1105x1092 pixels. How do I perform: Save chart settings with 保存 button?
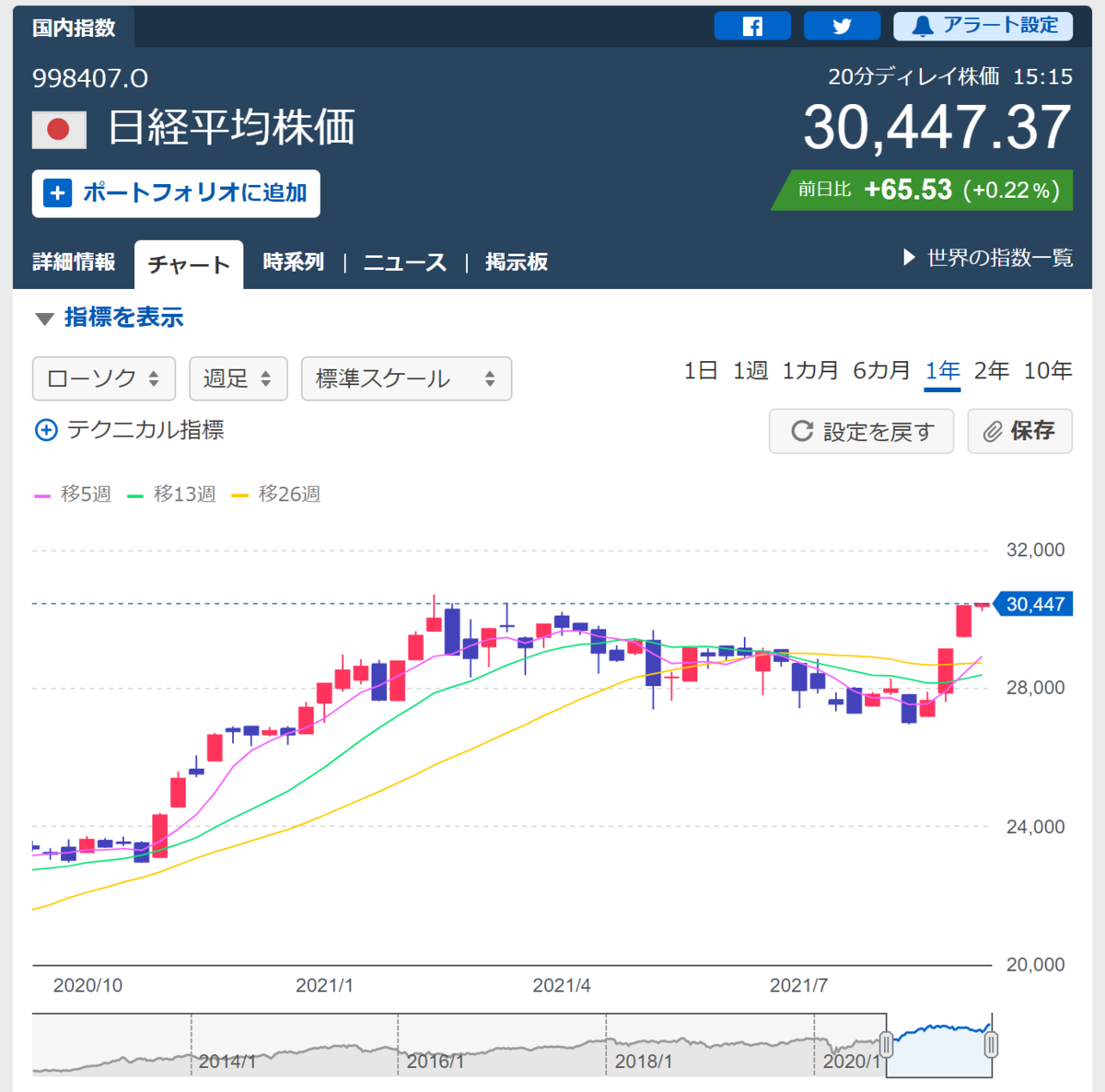[x=1019, y=431]
